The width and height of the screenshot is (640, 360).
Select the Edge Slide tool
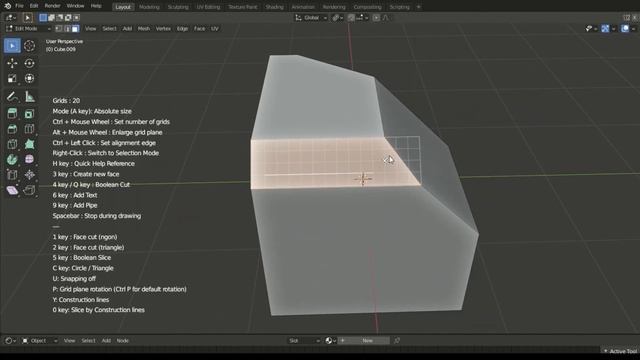(x=12, y=175)
